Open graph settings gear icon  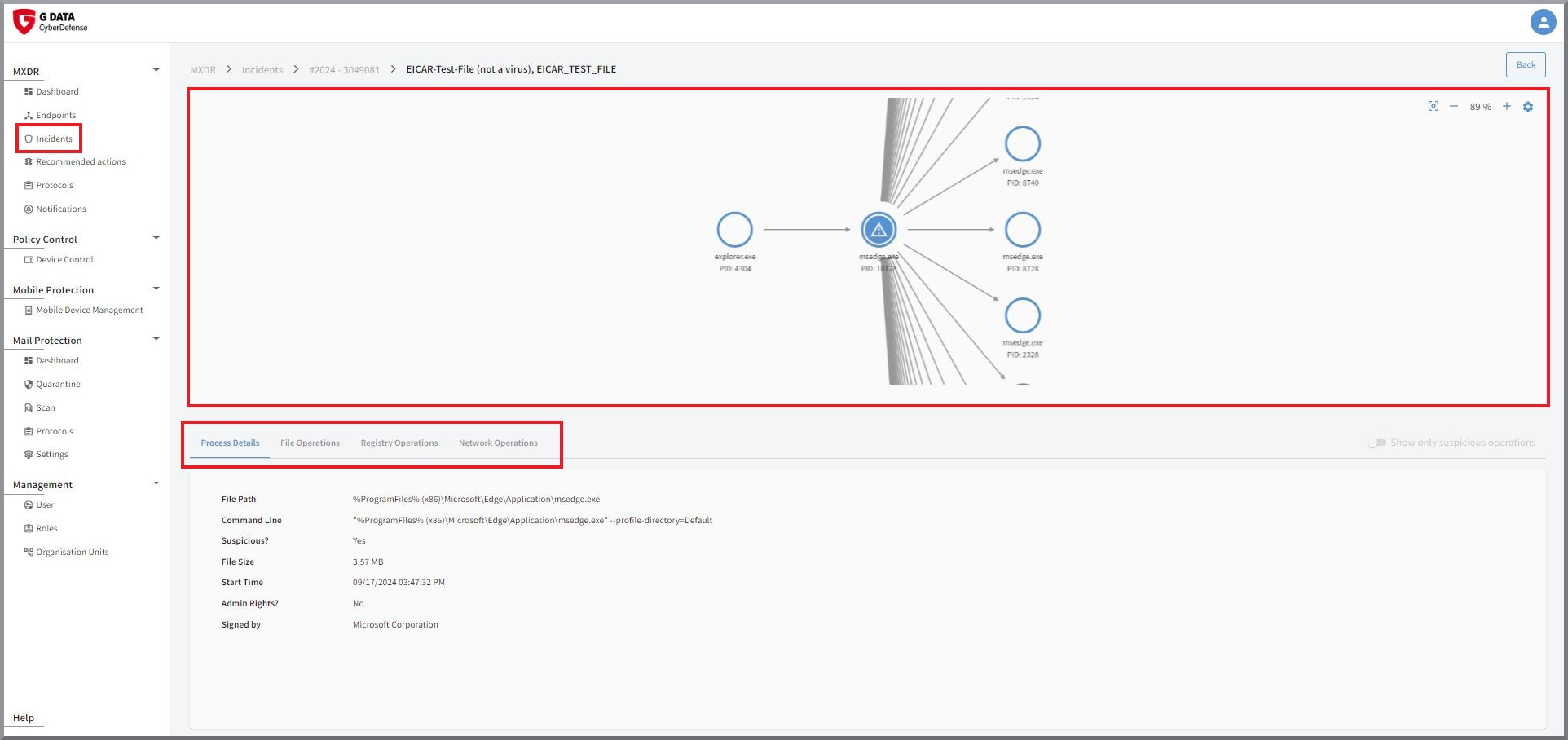(1528, 107)
